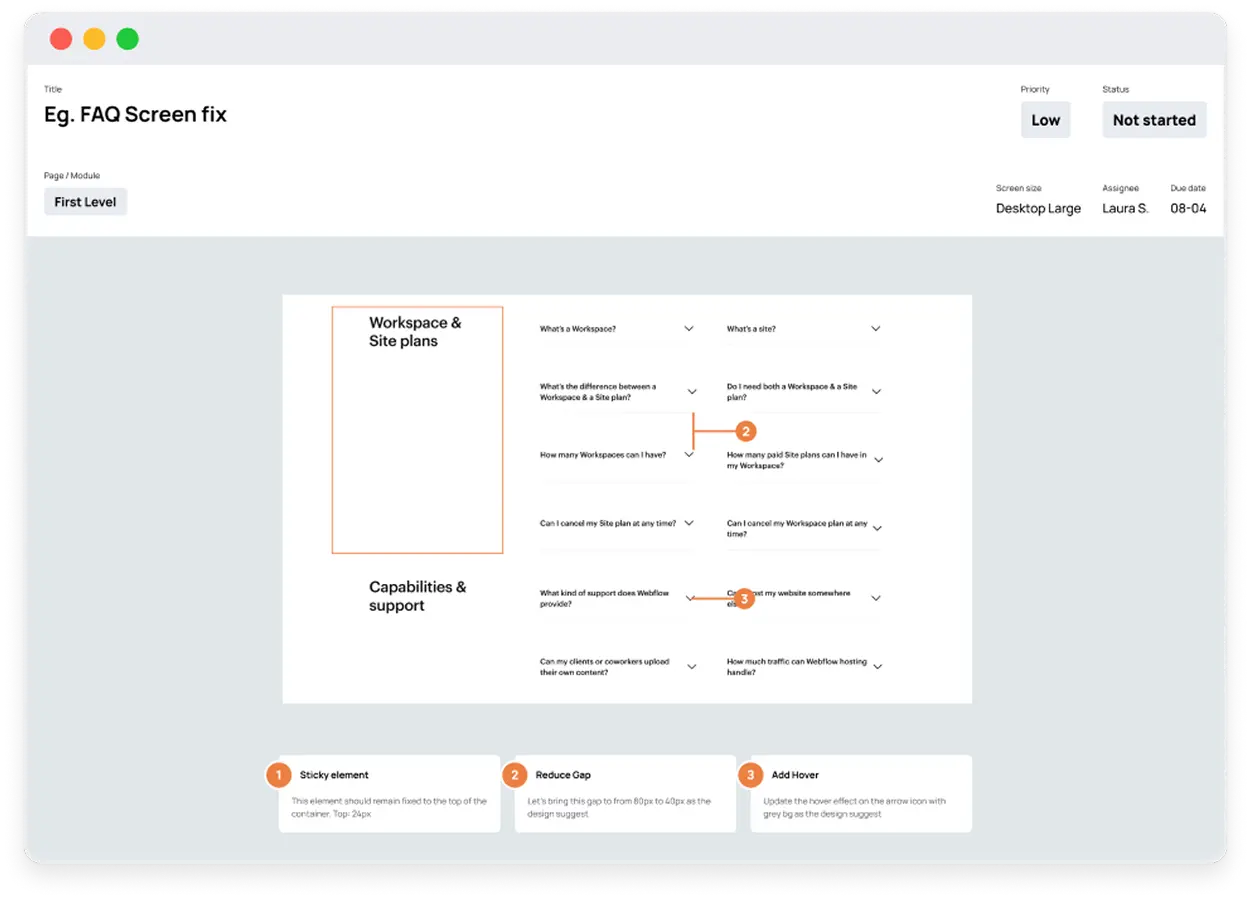Open the Priority selector showing Low

[1045, 119]
